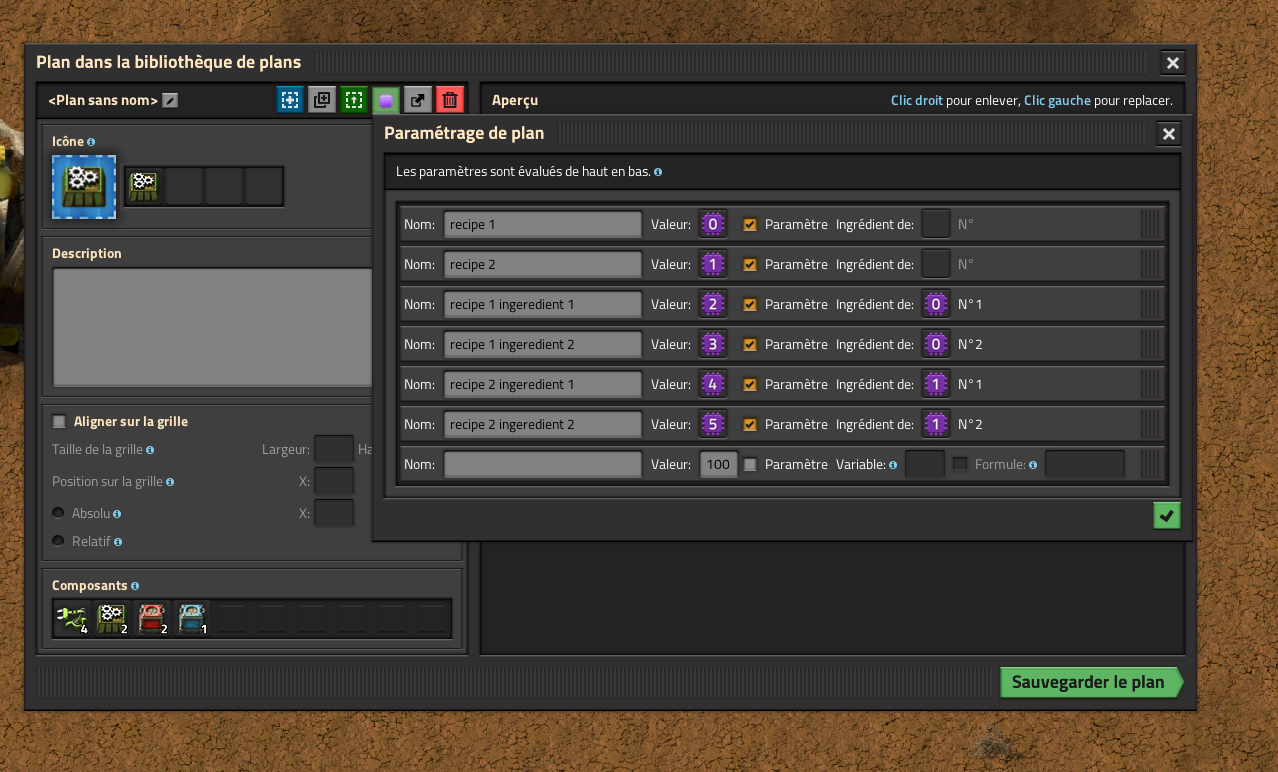This screenshot has width=1278, height=772.
Task: Enable the Aligner sur la grille checkbox
Action: [59, 422]
